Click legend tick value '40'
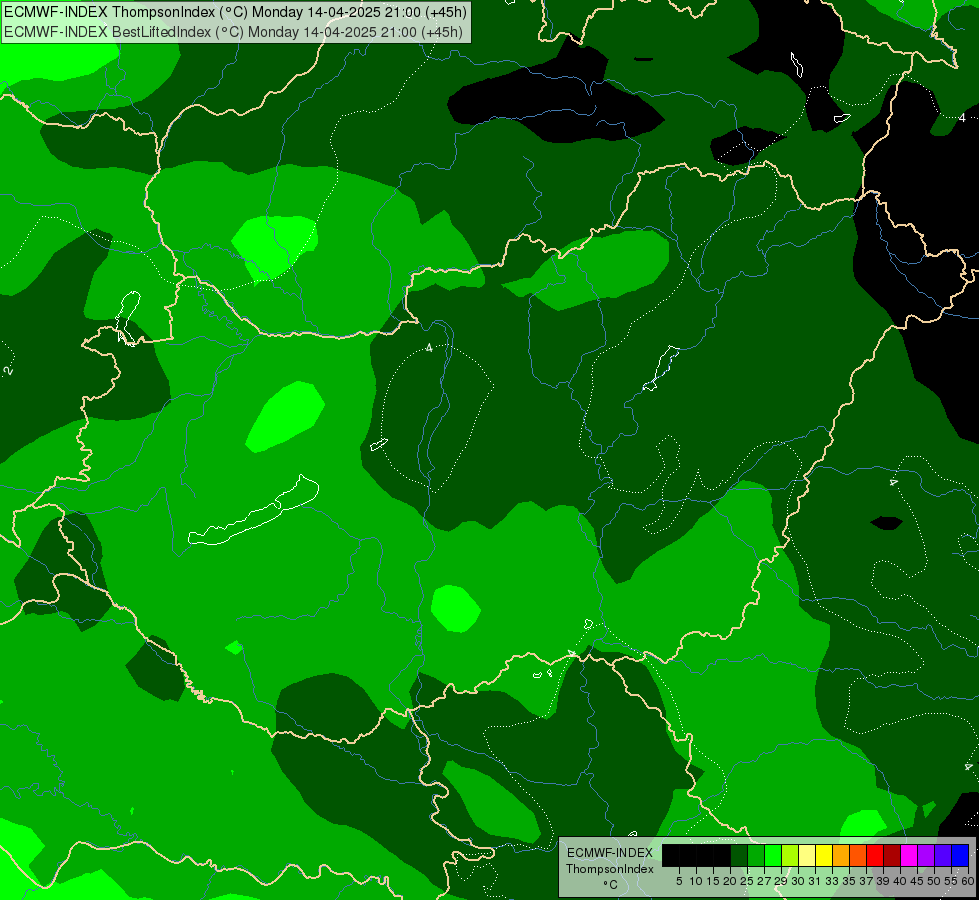 [900, 881]
